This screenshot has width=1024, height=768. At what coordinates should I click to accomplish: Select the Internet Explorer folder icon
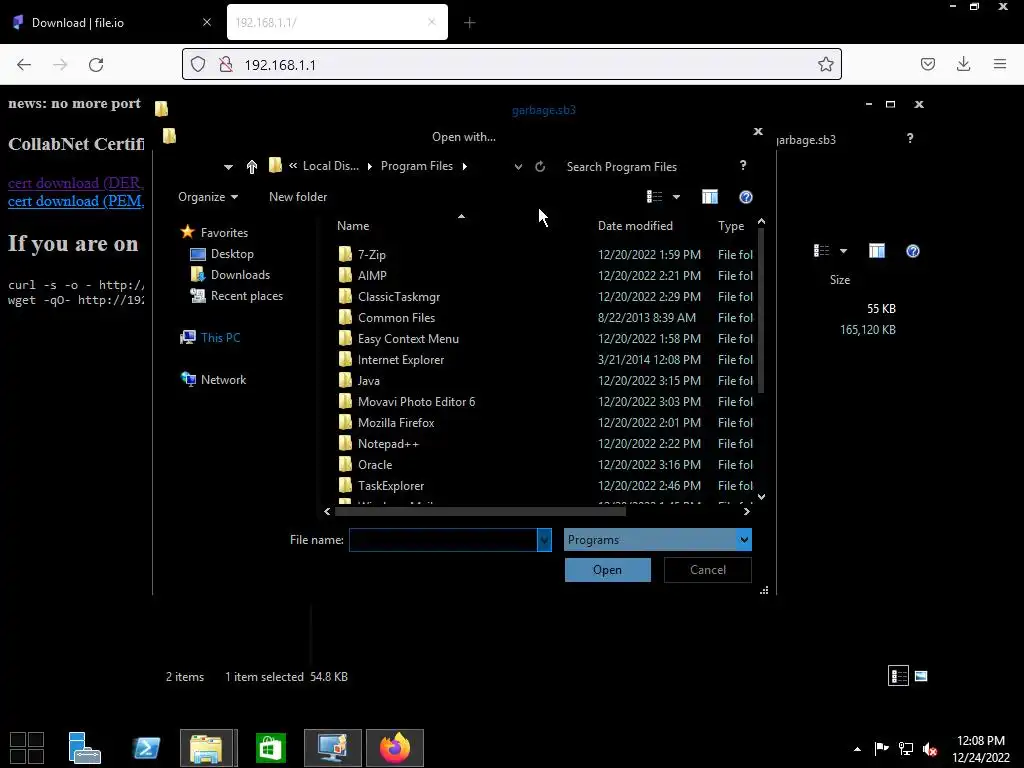[x=345, y=359]
